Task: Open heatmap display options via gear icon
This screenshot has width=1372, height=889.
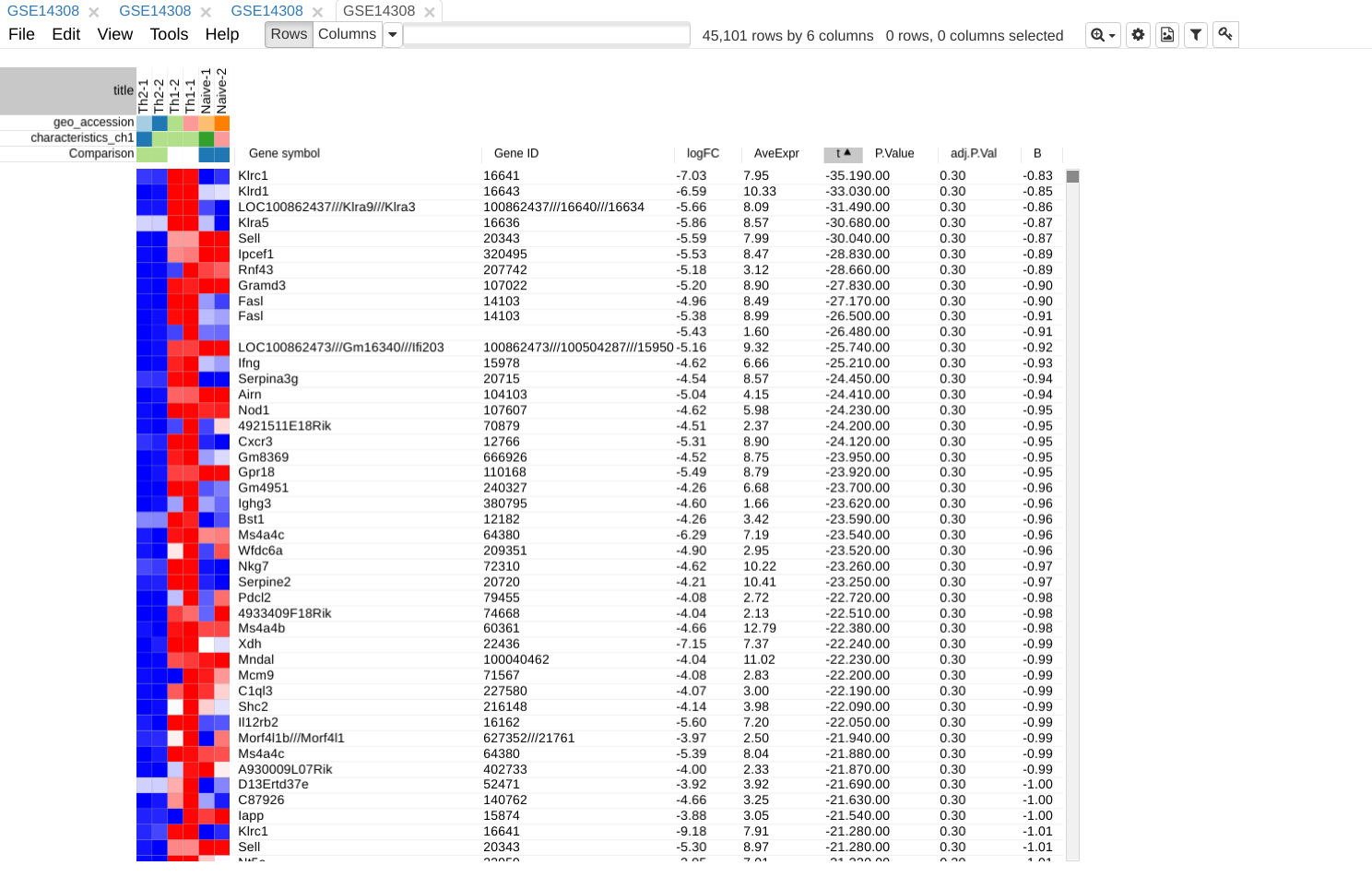Action: click(1138, 34)
